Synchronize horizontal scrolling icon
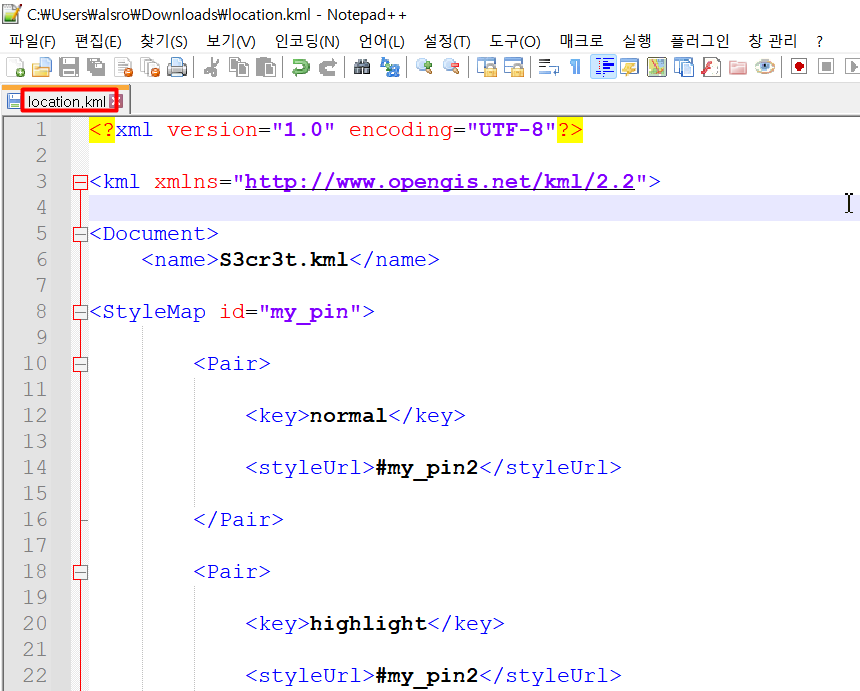The width and height of the screenshot is (860, 691). pos(513,67)
